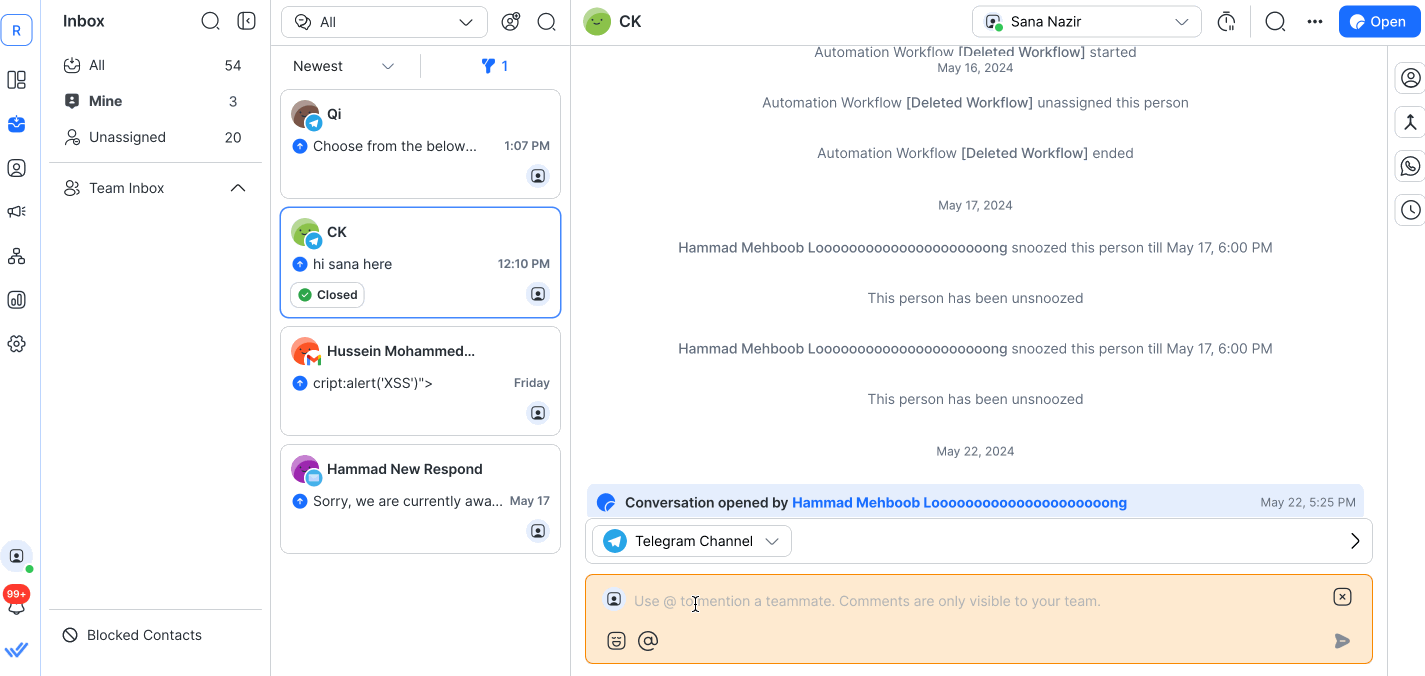The image size is (1425, 676).
Task: Collapse the Team Inbox section
Action: pyautogui.click(x=238, y=188)
